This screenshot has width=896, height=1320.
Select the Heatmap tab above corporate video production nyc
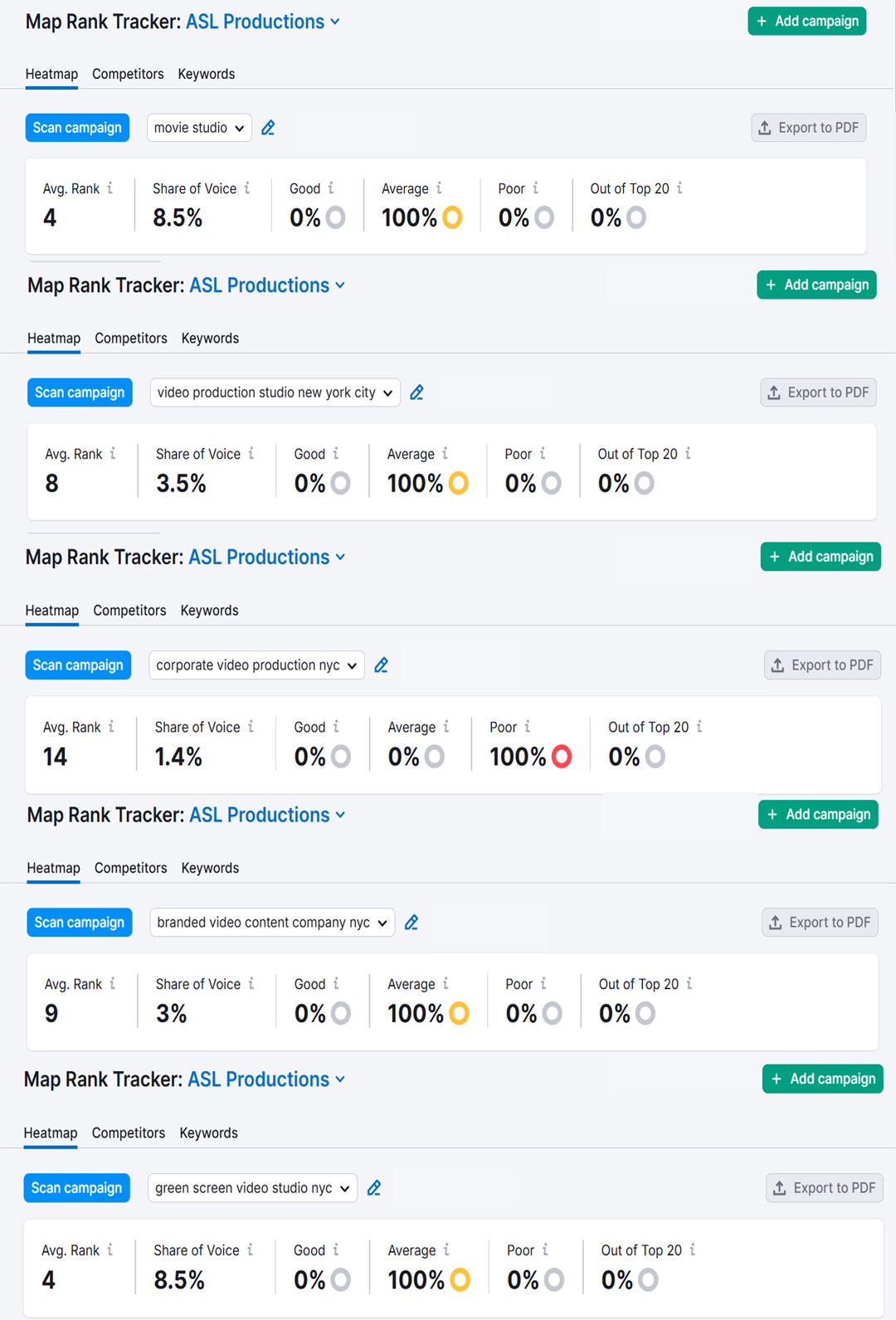[51, 610]
